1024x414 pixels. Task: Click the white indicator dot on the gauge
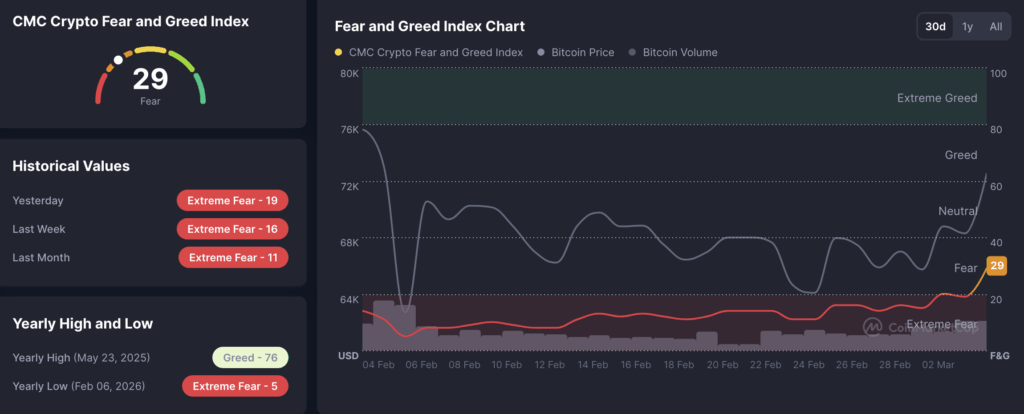[x=118, y=60]
